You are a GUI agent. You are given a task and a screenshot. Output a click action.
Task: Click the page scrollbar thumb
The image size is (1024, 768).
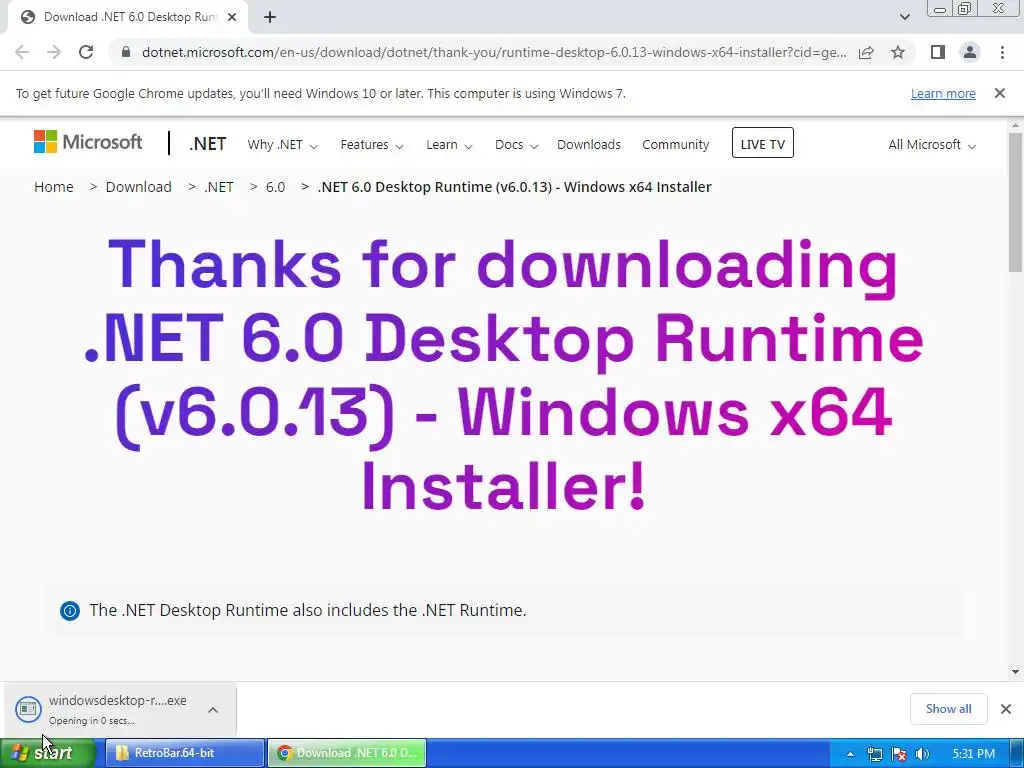pyautogui.click(x=1015, y=202)
